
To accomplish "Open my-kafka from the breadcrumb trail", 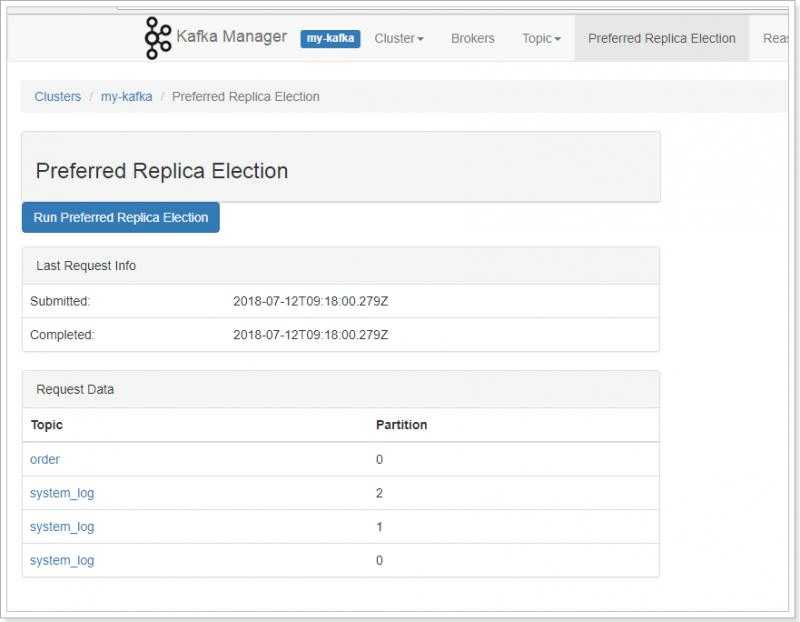I will [127, 97].
